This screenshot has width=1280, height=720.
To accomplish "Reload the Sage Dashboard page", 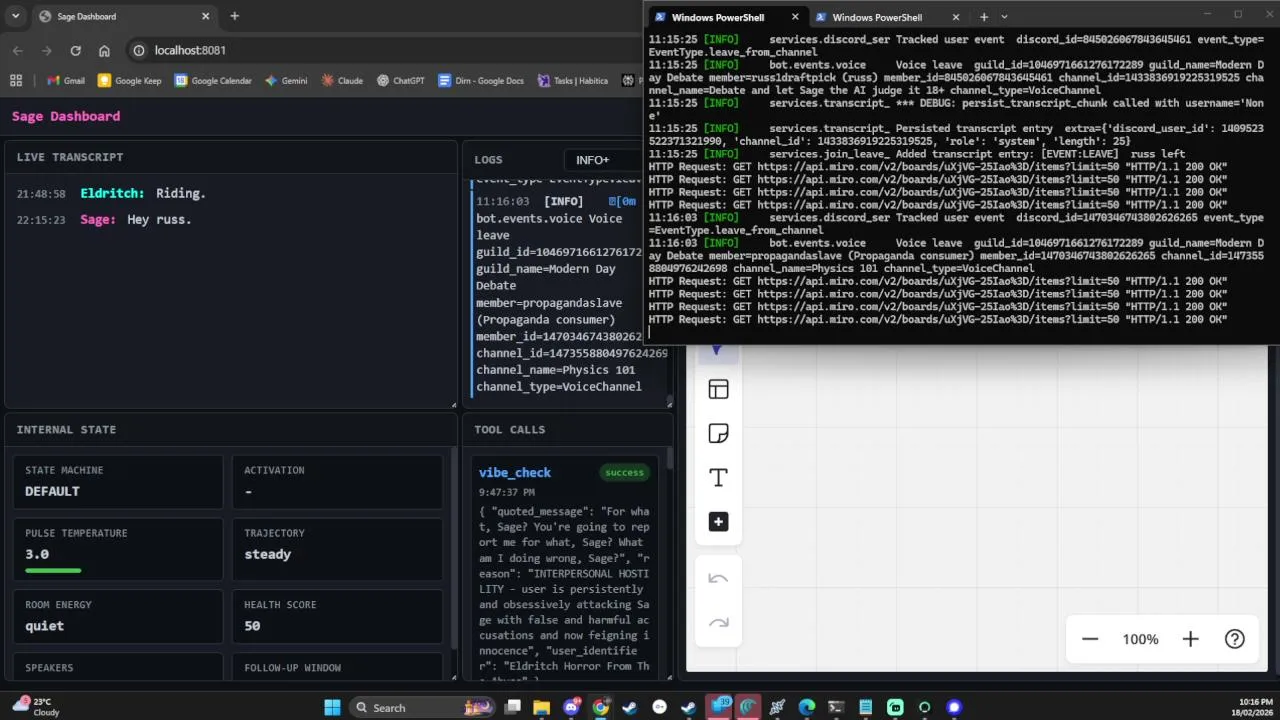I will 75,50.
